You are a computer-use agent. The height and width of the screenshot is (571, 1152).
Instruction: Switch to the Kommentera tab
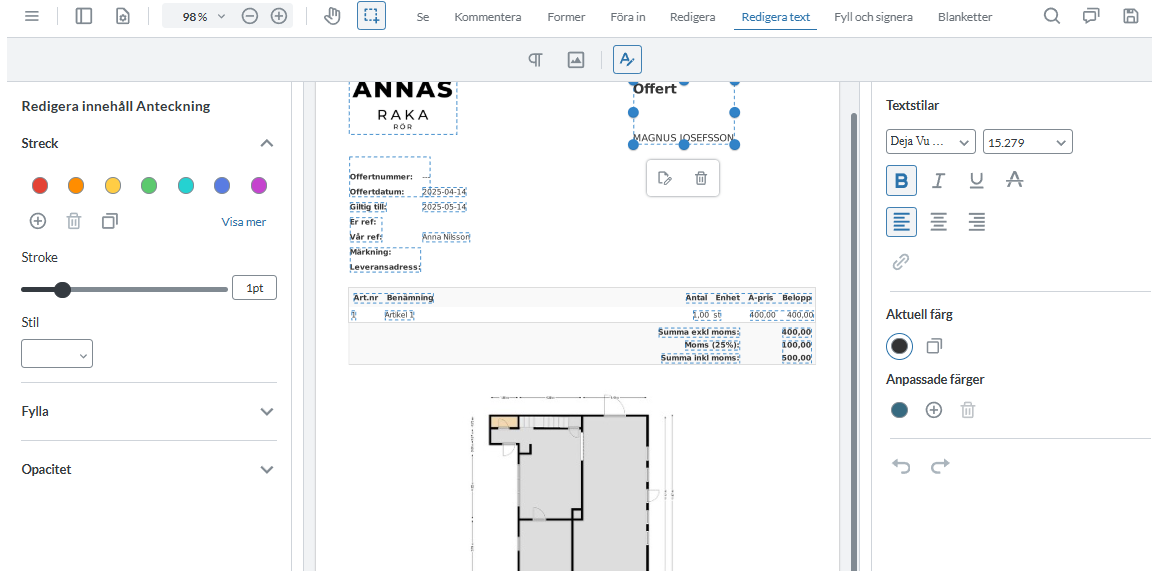click(487, 17)
